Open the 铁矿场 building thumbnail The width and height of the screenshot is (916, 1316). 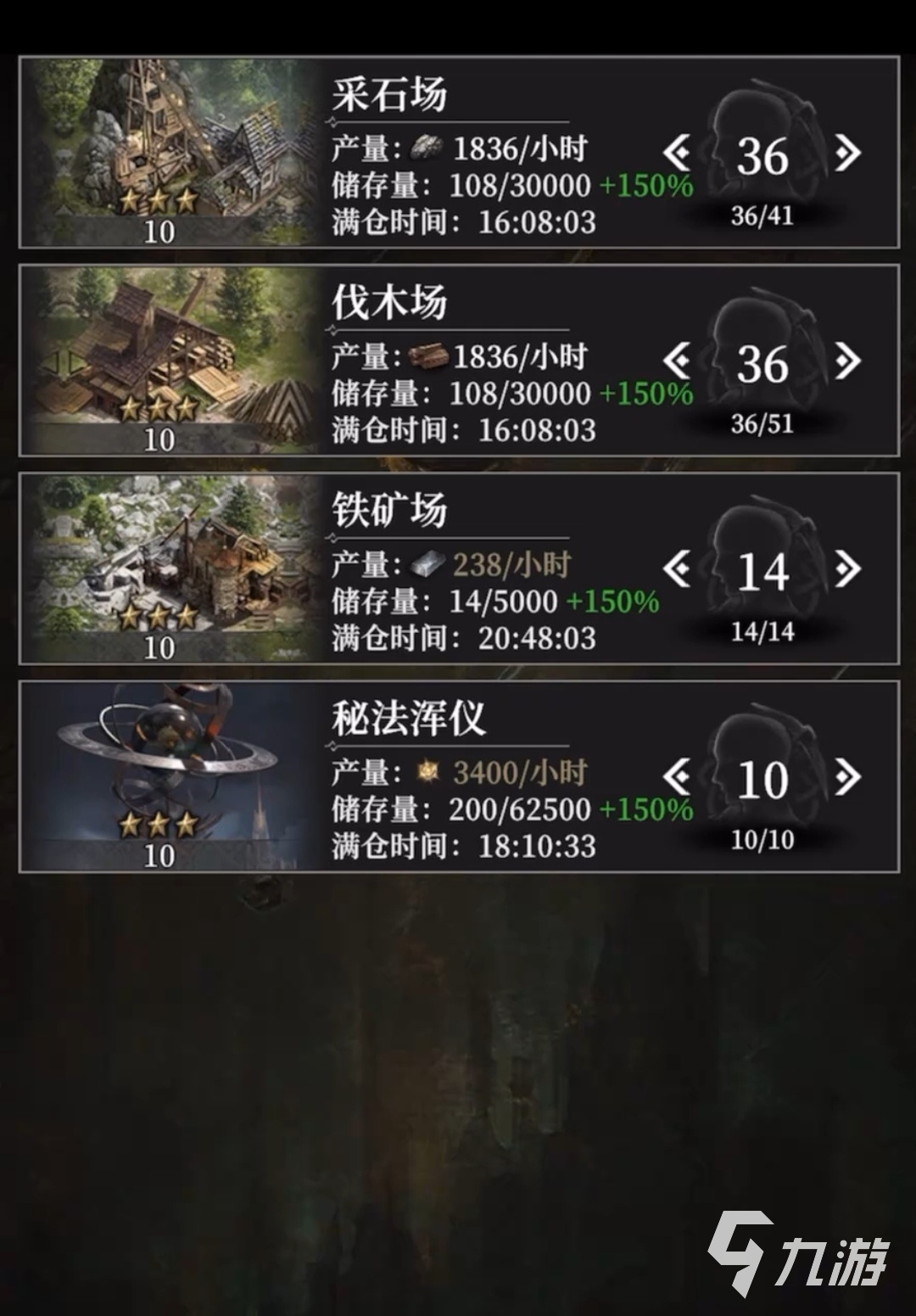click(x=170, y=568)
